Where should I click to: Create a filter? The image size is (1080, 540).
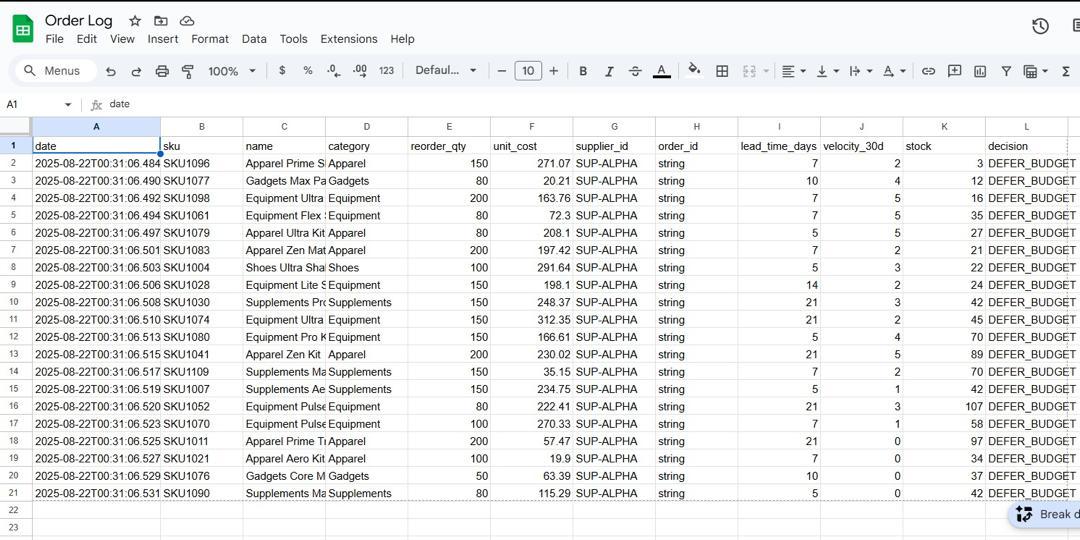1006,71
